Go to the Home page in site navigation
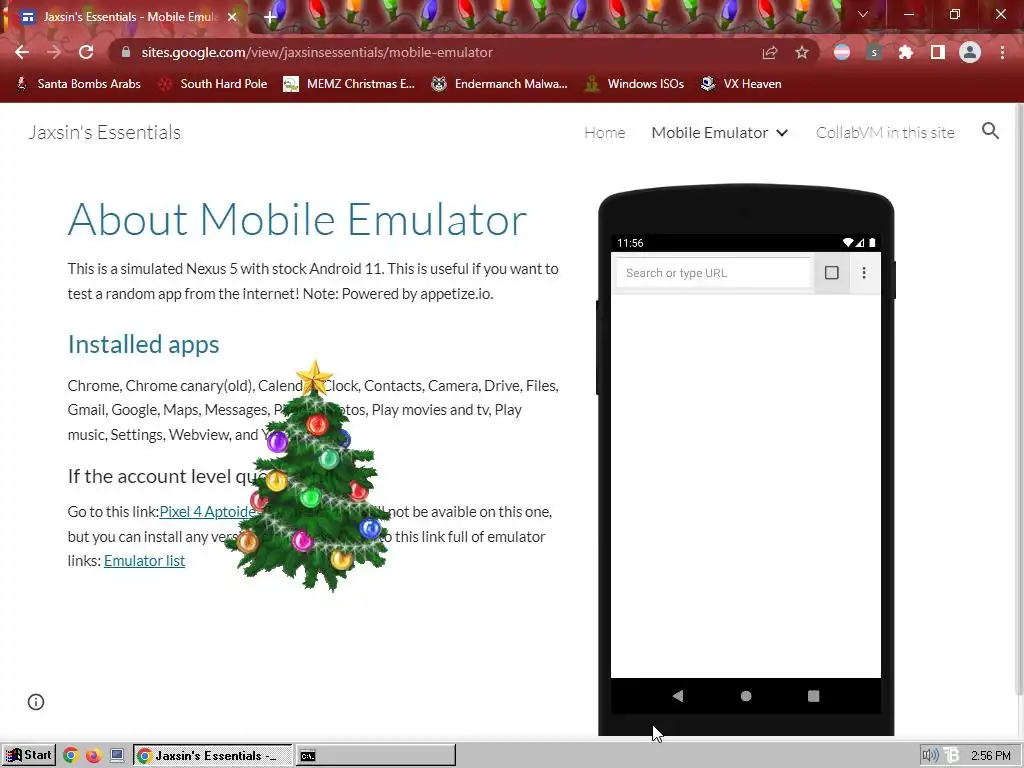The image size is (1024, 768). pyautogui.click(x=605, y=133)
